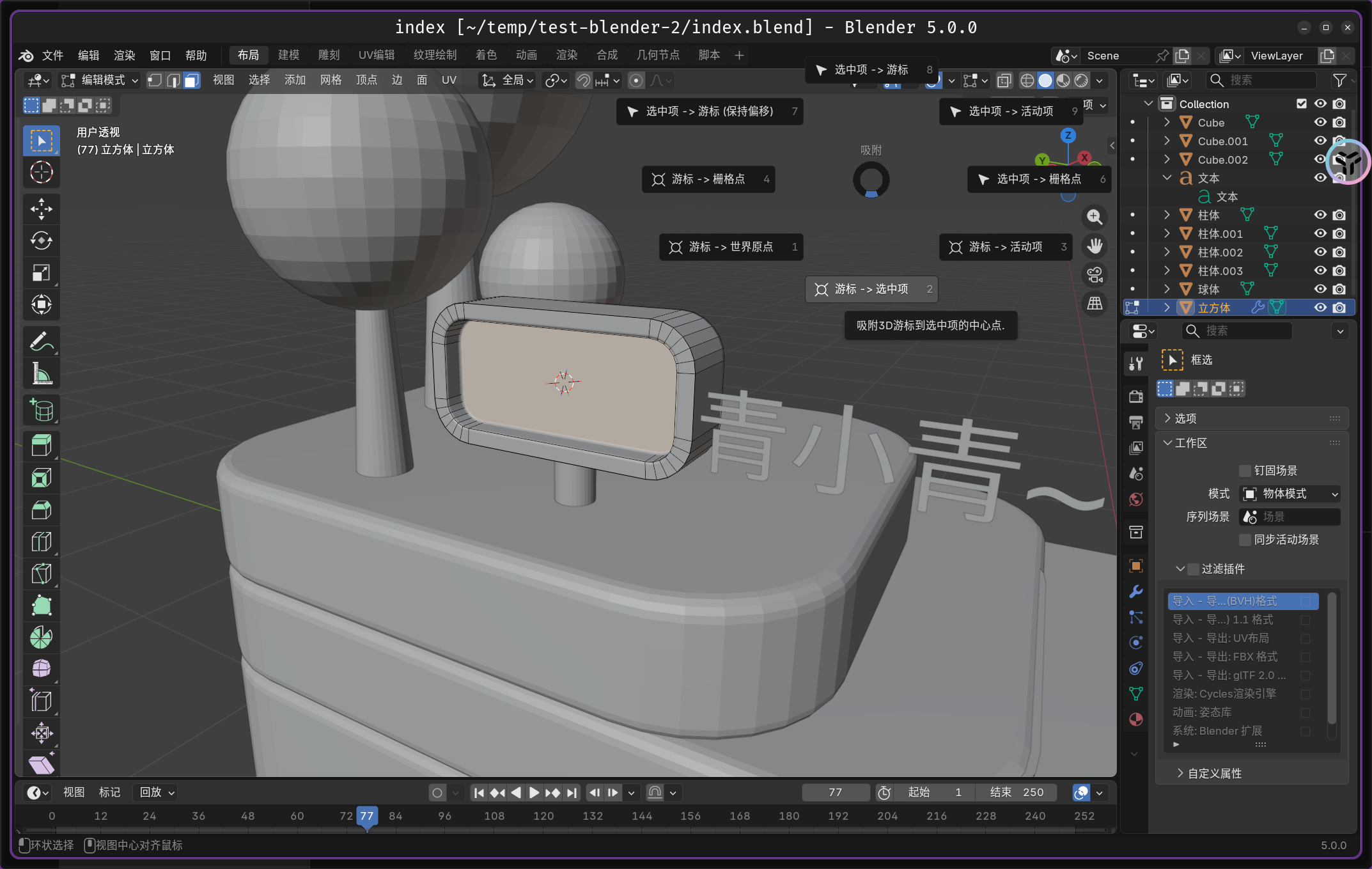Image resolution: width=1372 pixels, height=869 pixels.
Task: Select the Scale tool
Action: tap(42, 273)
